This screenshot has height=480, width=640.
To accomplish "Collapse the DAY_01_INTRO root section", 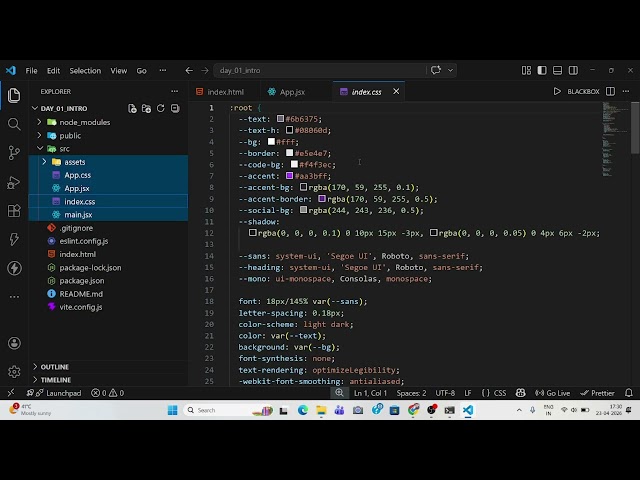I will (35, 109).
